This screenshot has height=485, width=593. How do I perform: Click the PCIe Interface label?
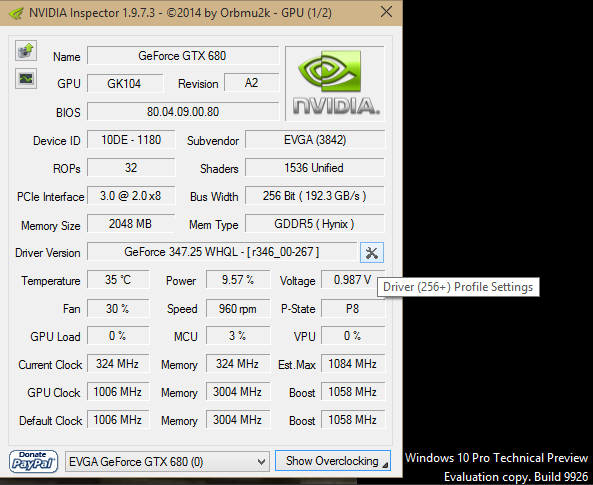click(x=50, y=197)
